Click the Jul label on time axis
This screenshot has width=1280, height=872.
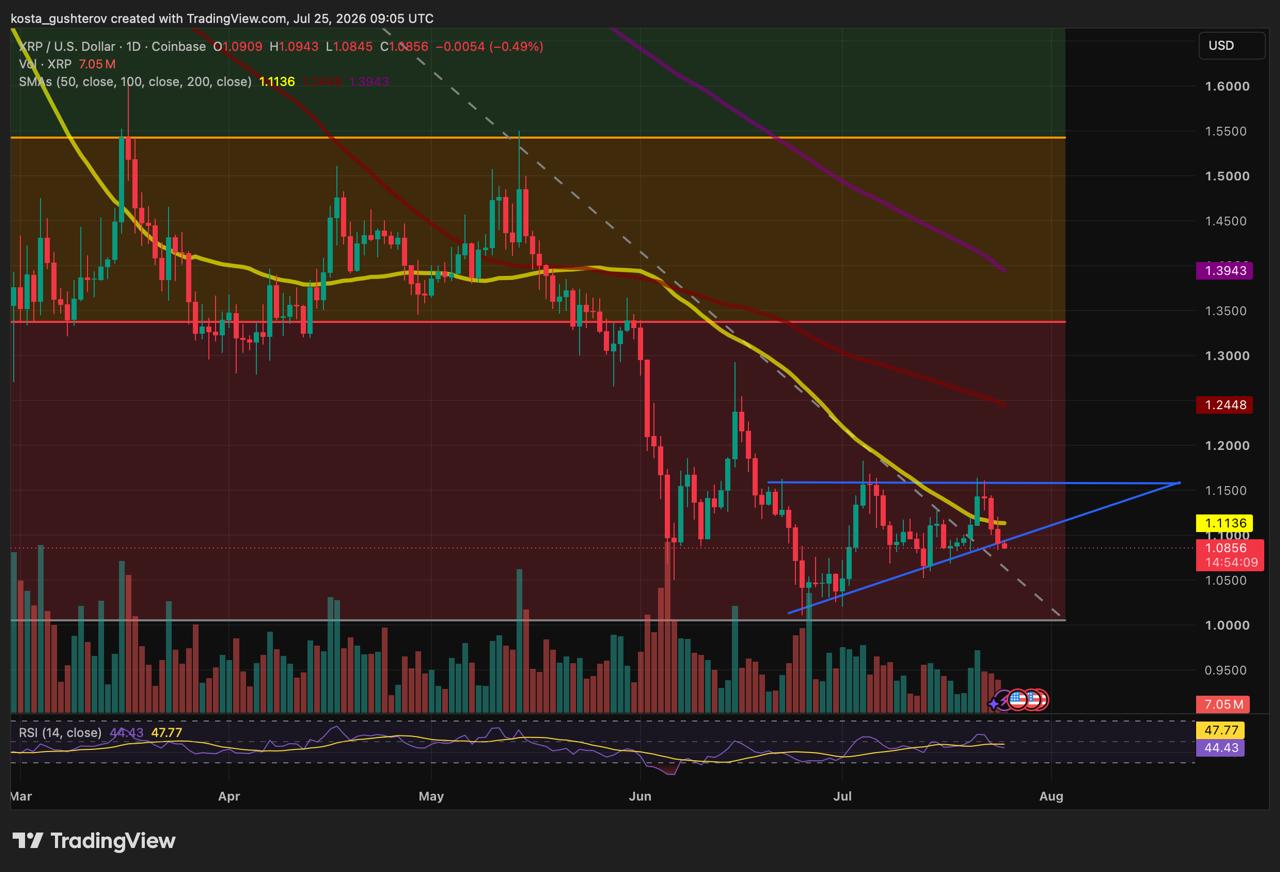click(x=842, y=797)
